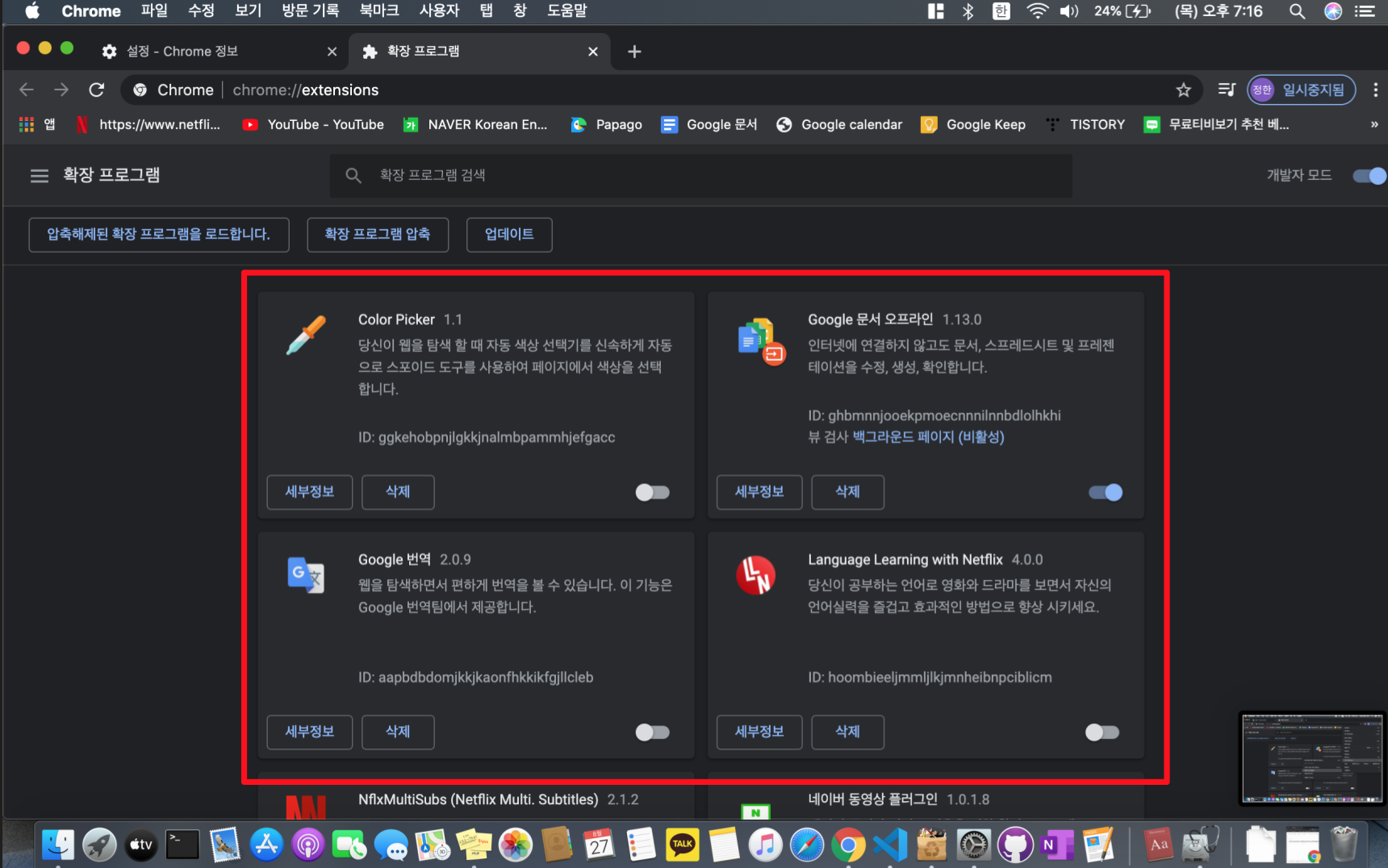Open OneNote from the dock

click(x=1057, y=845)
